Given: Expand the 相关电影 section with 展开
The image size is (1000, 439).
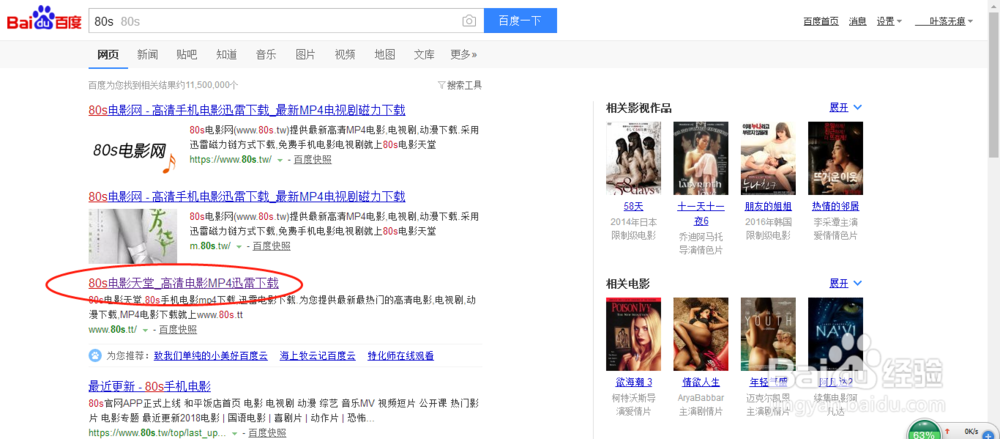Looking at the screenshot, I should point(845,283).
